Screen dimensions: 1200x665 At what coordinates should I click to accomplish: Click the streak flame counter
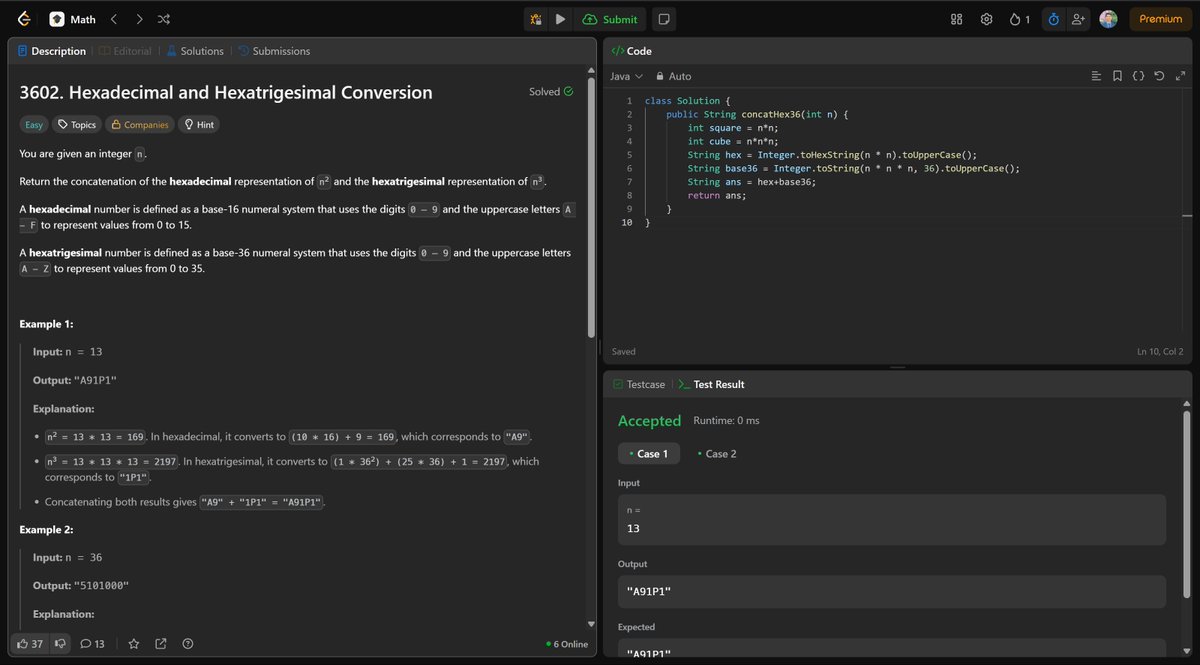pyautogui.click(x=1019, y=19)
